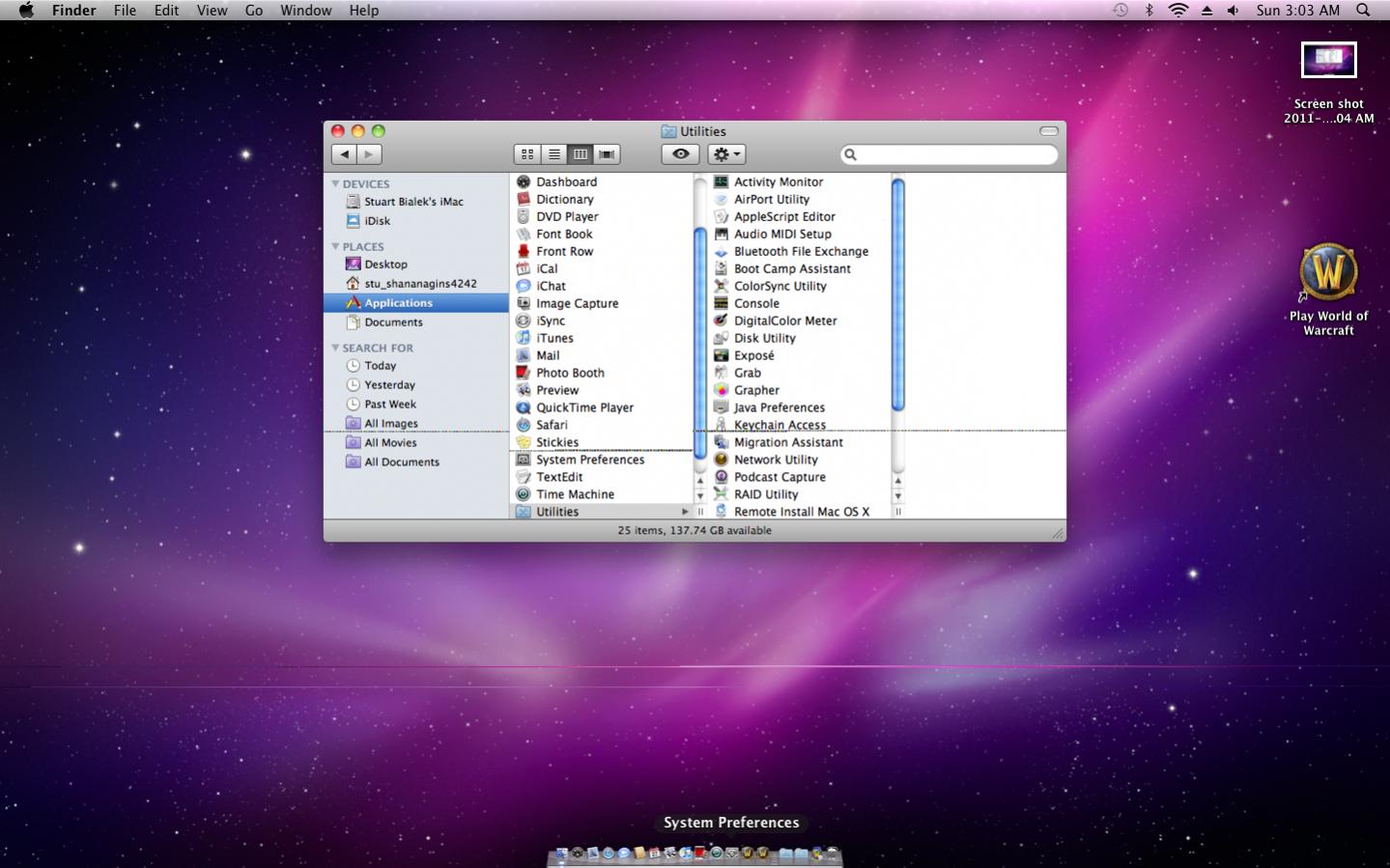Toggle Quick Look eye button
Viewport: 1390px width, 868px height.
tap(680, 154)
